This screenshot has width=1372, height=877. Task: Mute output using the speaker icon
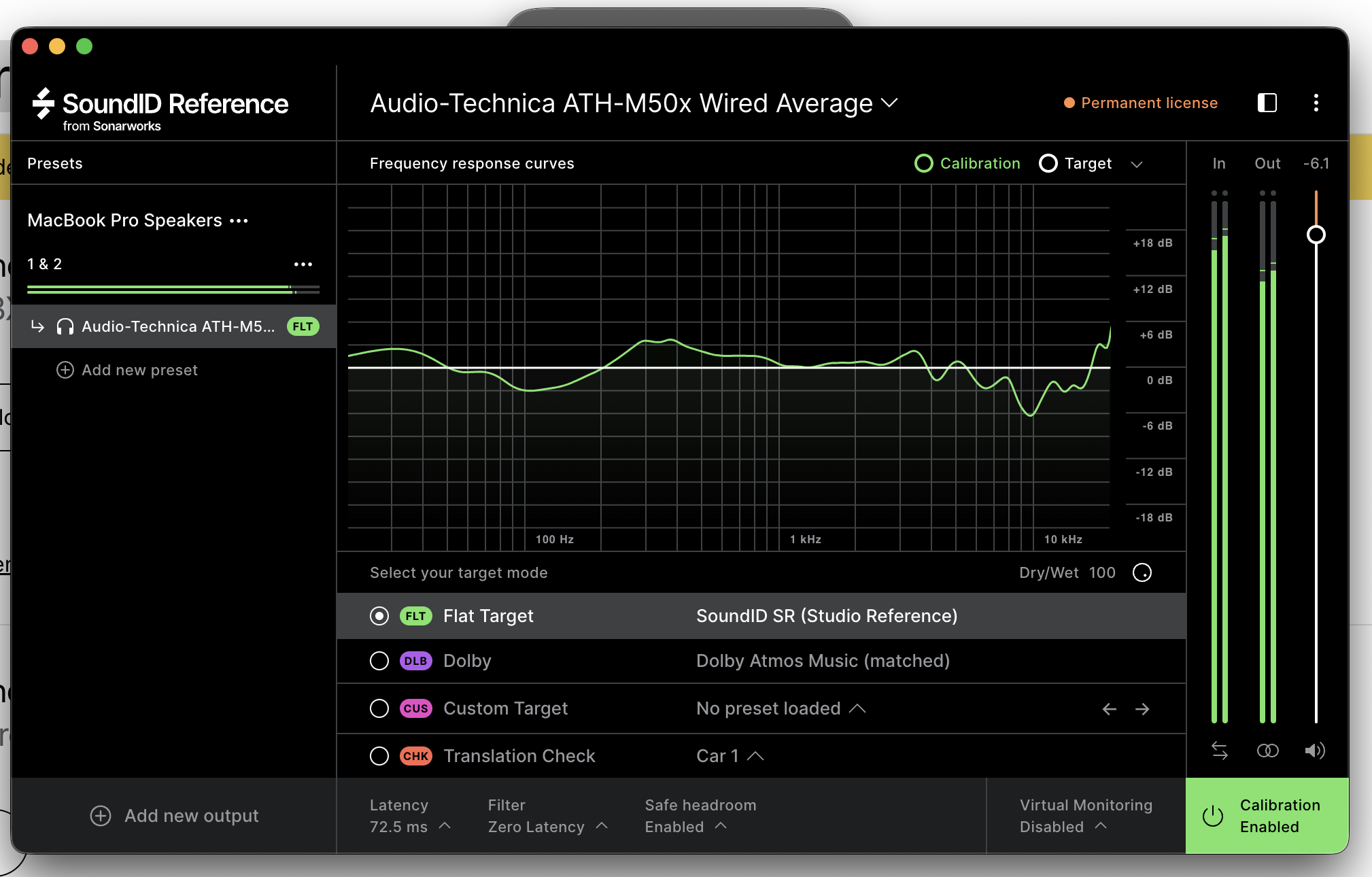1315,751
